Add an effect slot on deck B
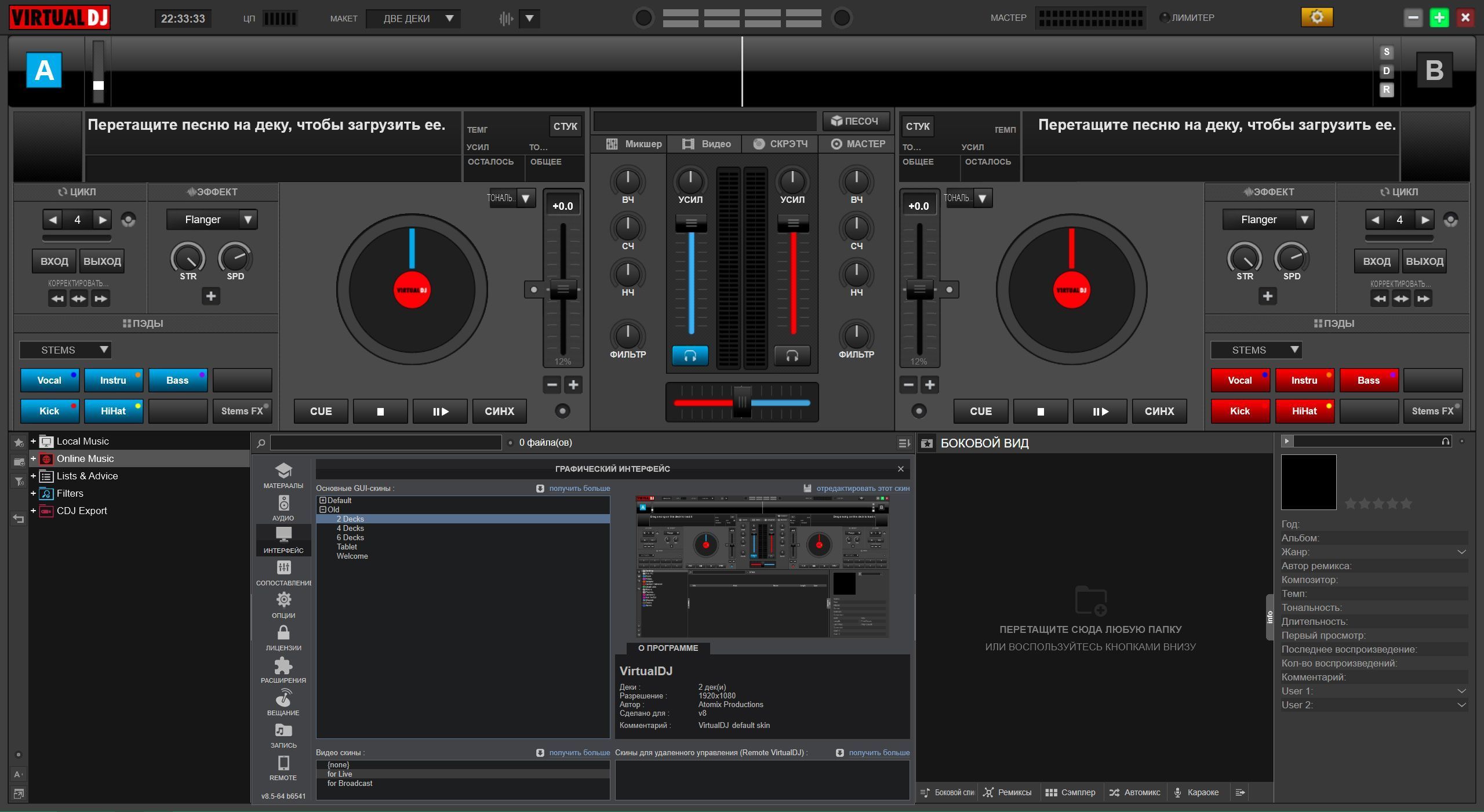1484x812 pixels. click(x=1268, y=296)
